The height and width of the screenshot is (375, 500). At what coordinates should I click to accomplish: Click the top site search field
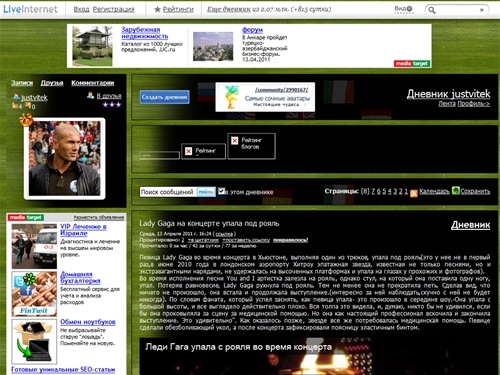[x=458, y=10]
